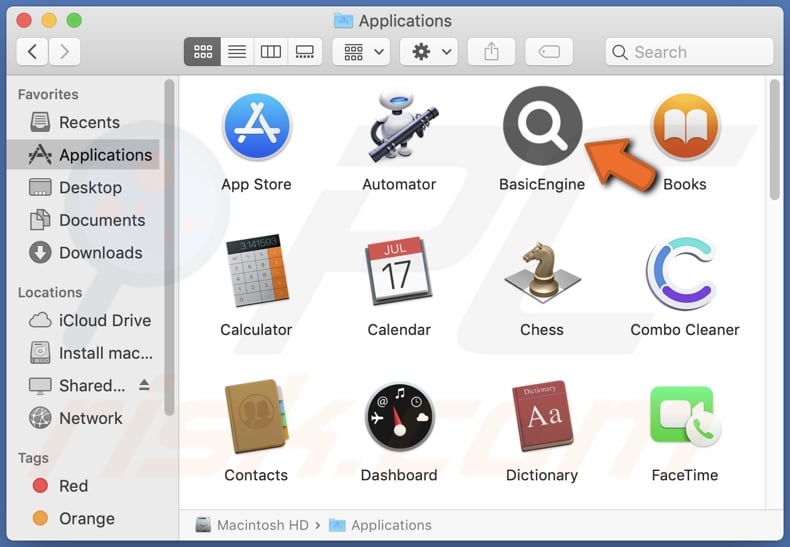Zoom the window with the green button
Image resolution: width=790 pixels, height=547 pixels.
click(74, 21)
